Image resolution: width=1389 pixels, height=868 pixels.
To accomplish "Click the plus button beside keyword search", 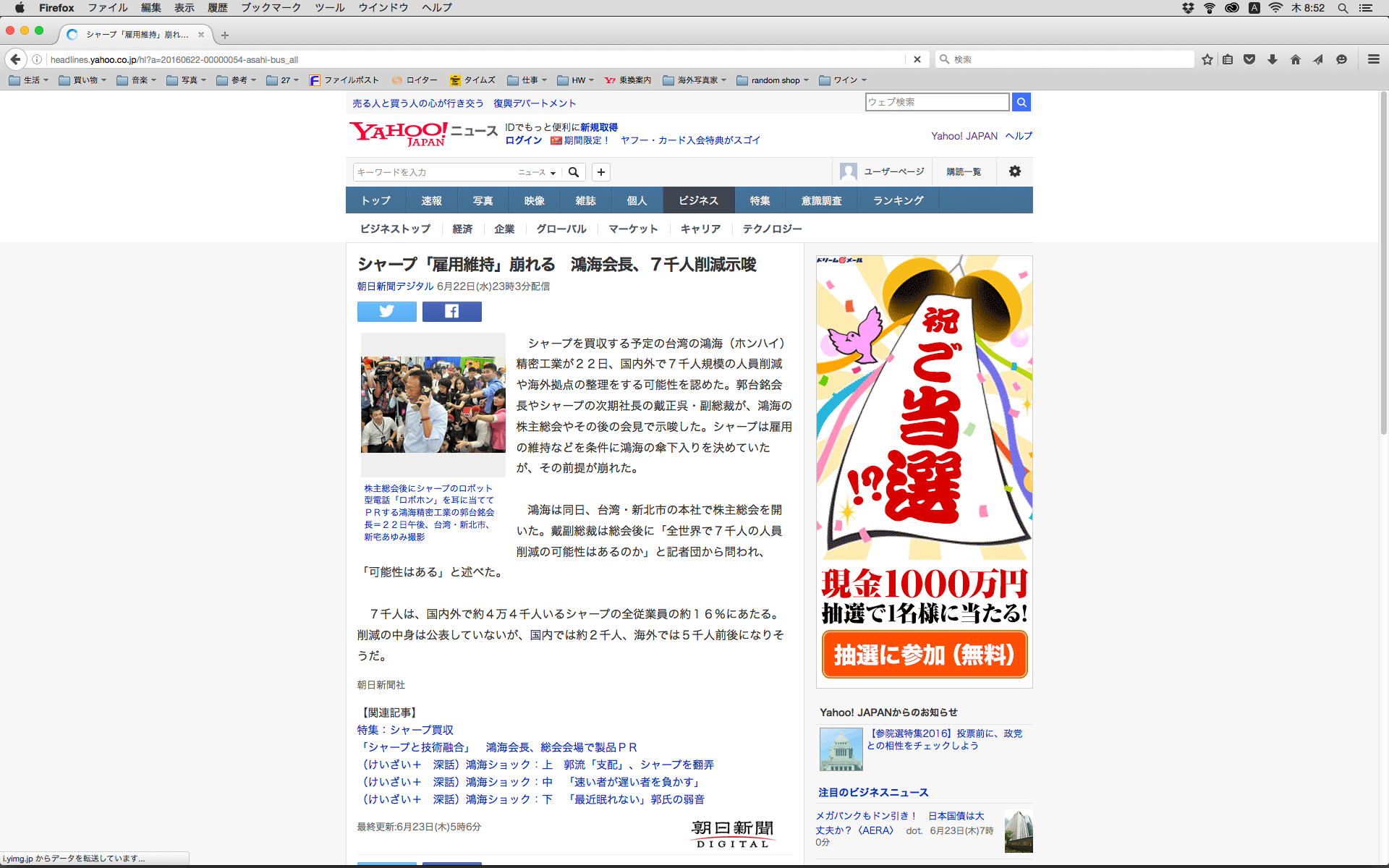I will point(600,172).
